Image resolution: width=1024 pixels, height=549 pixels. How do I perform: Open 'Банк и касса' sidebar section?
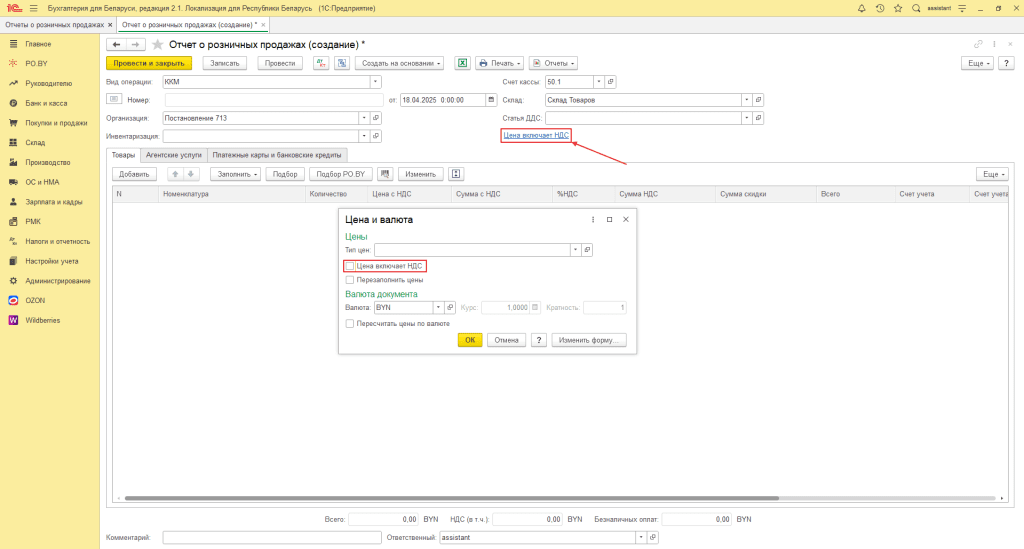[x=46, y=103]
